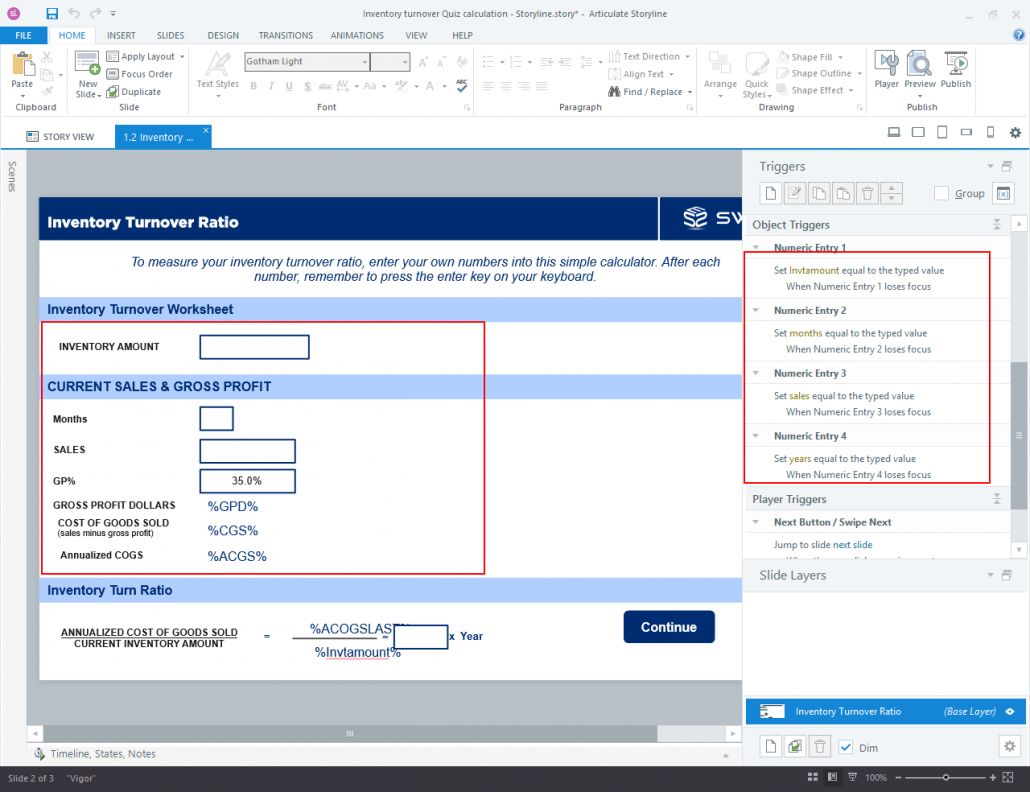Screen dimensions: 1030x792
Task: Open slide layer properties gear
Action: click(x=1009, y=746)
